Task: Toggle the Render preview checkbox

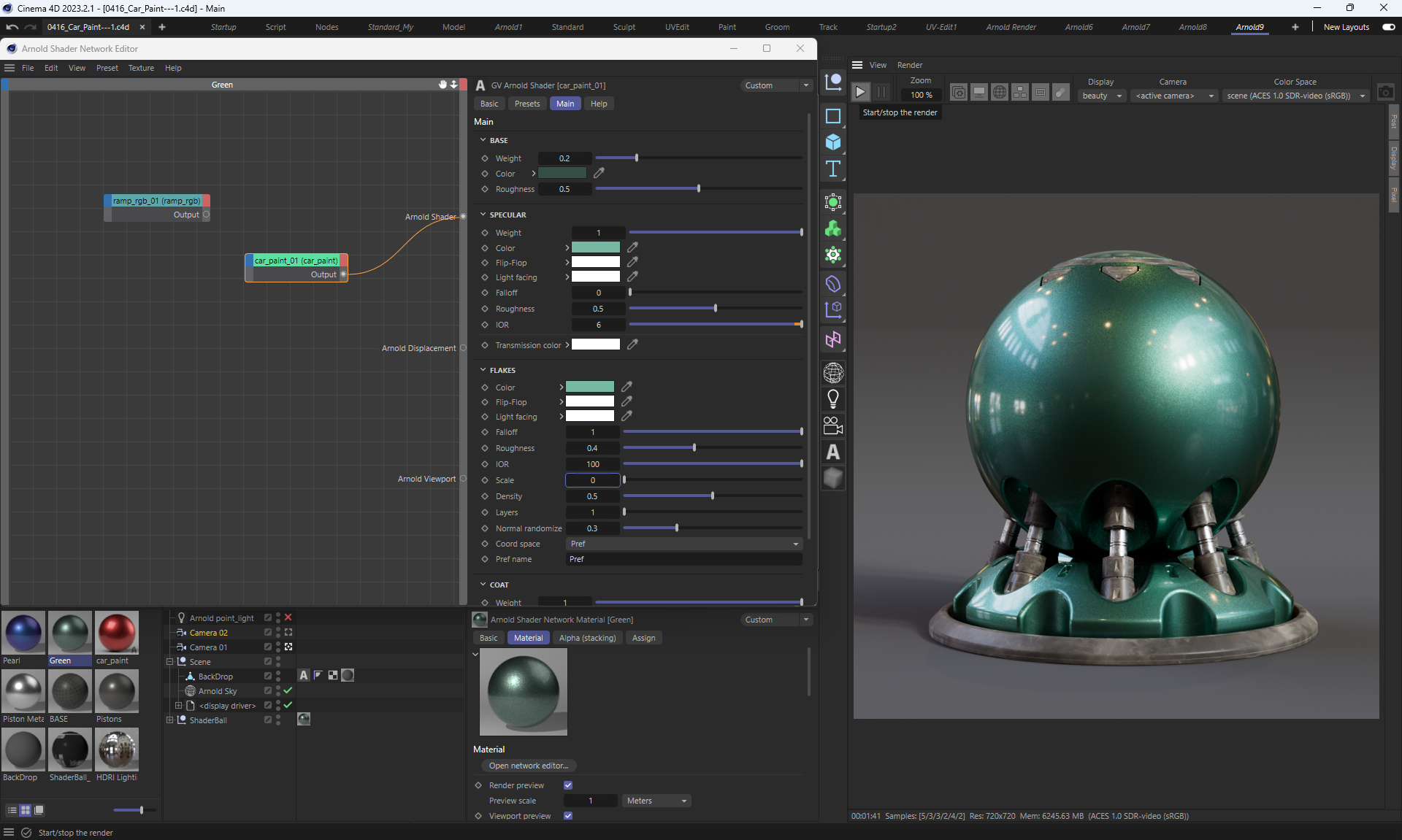Action: pos(568,785)
